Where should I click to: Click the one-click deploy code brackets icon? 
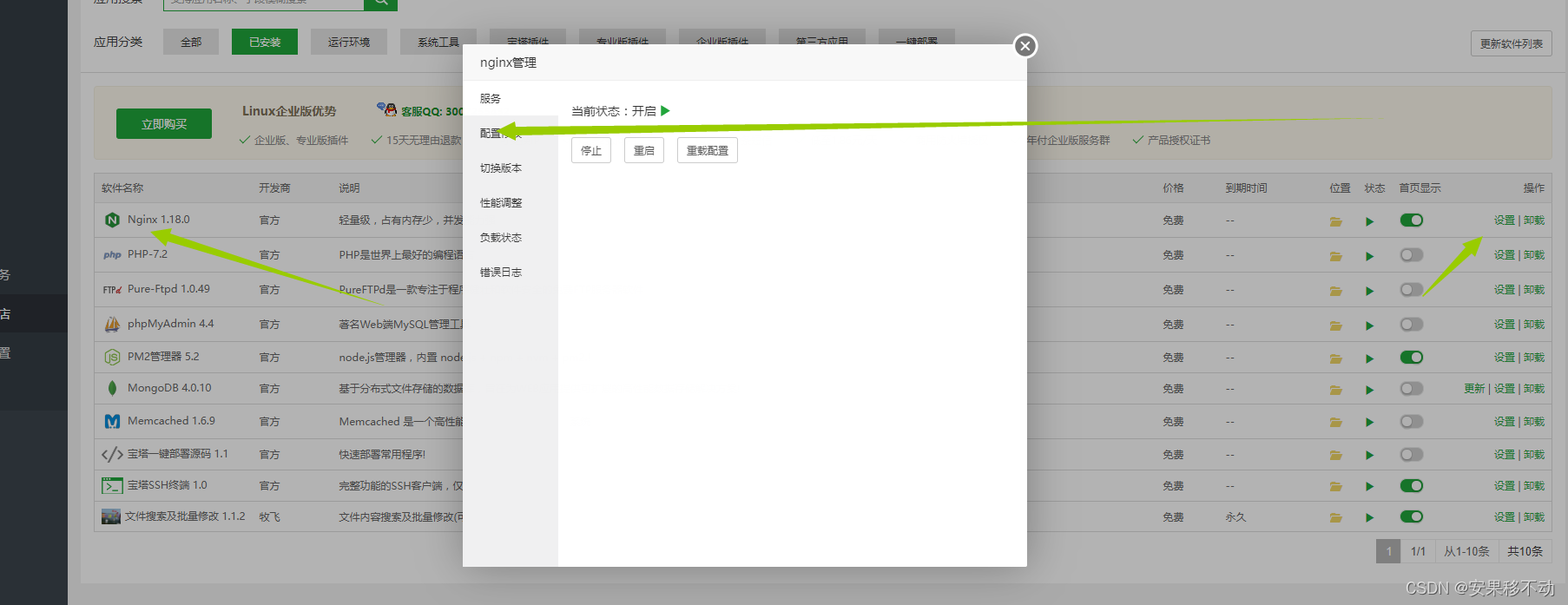point(112,454)
